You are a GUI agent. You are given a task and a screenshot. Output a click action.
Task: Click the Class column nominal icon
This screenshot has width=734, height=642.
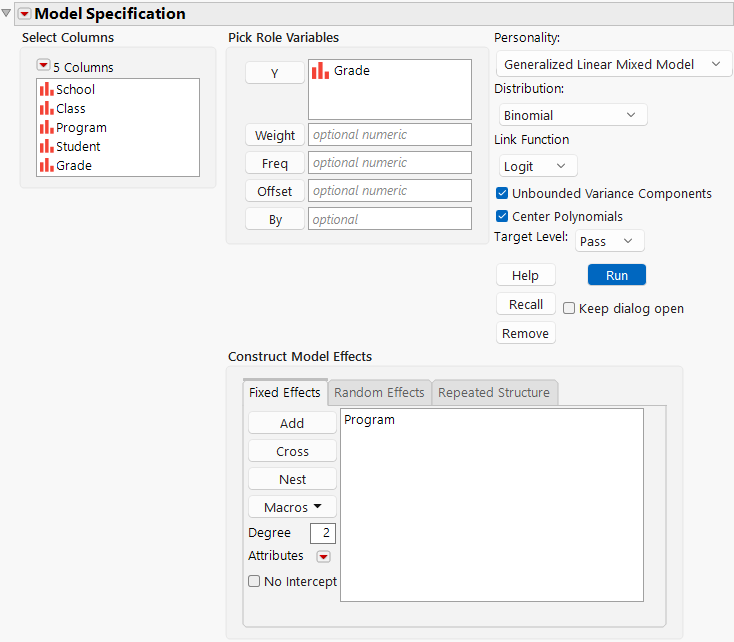click(x=46, y=108)
